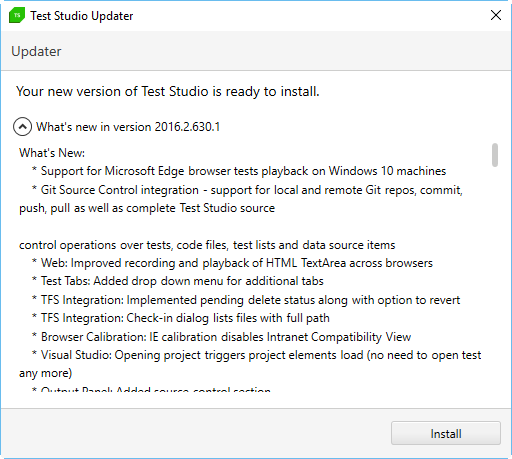The width and height of the screenshot is (512, 459).
Task: Click the "What's new in version 2016.2.630.1" label
Action: (x=128, y=127)
